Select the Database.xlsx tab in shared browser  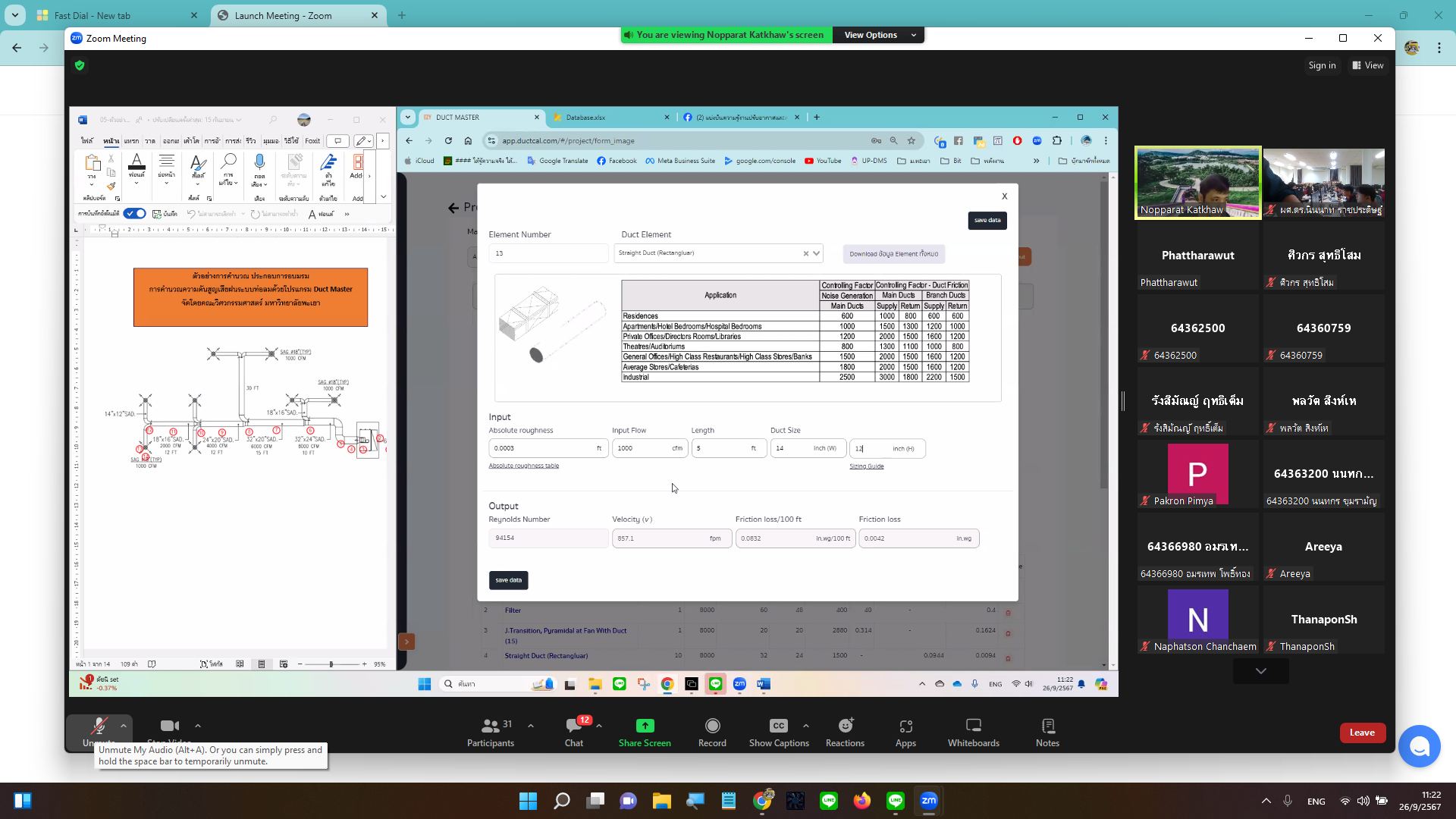point(610,118)
